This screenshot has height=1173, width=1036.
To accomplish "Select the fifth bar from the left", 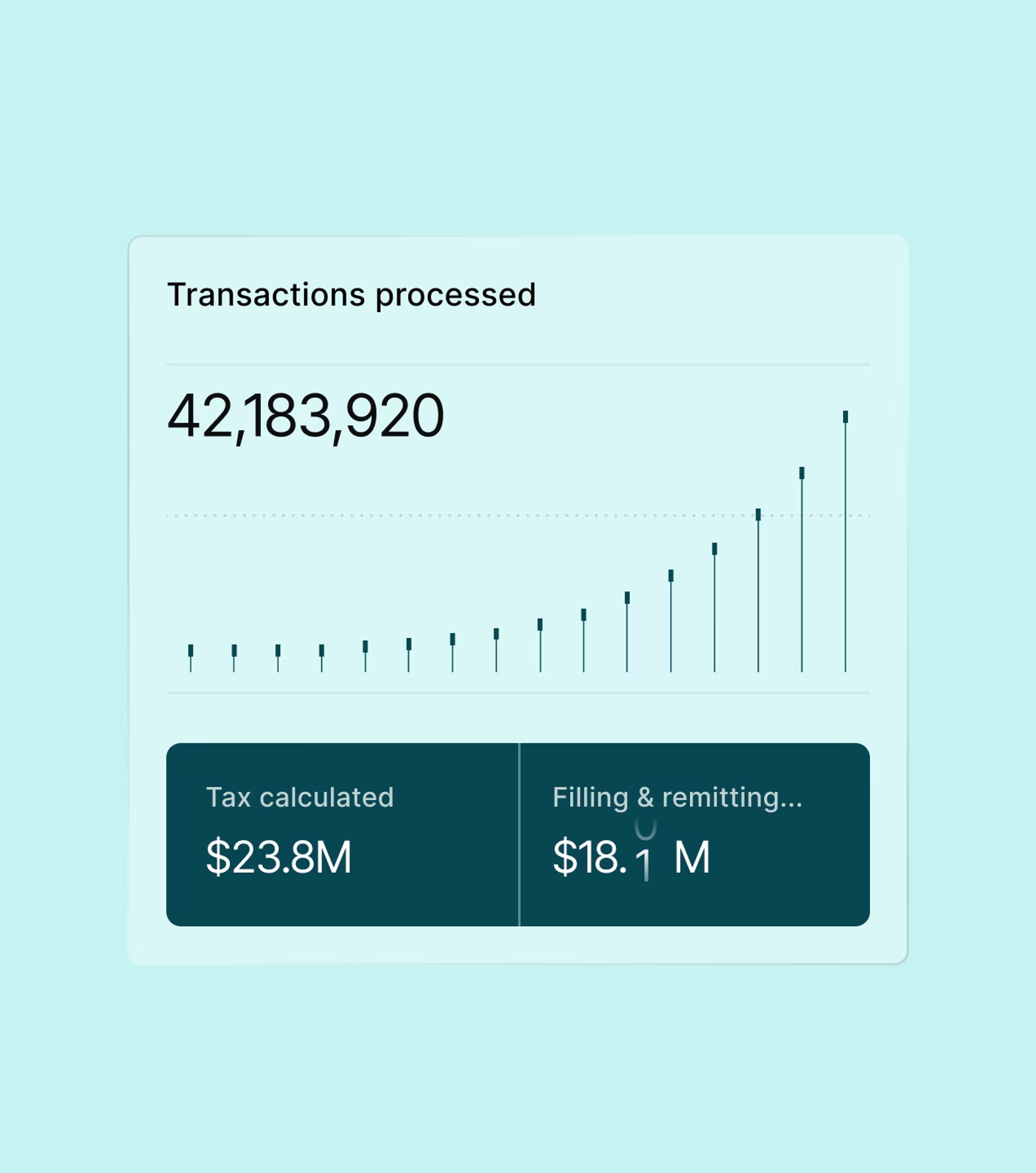I will coord(365,656).
